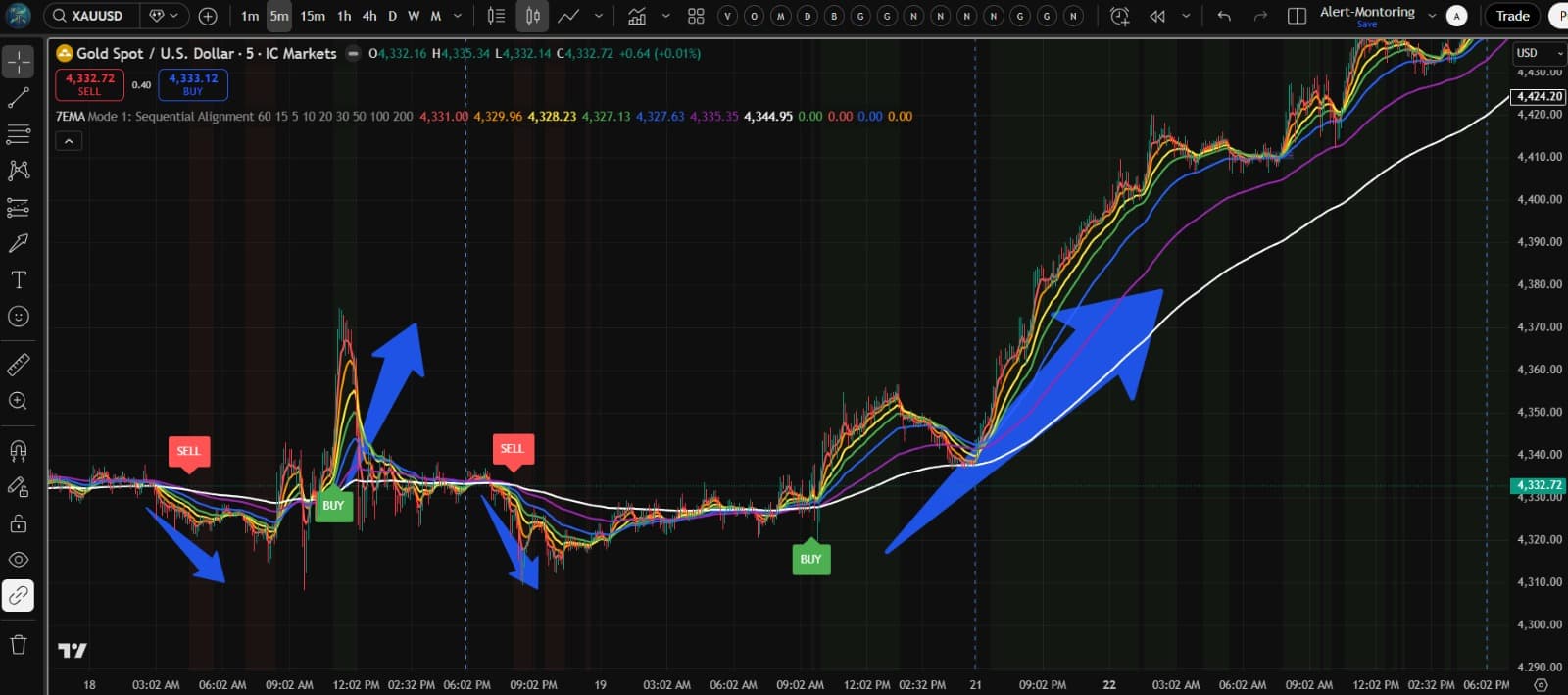The image size is (1568, 695).
Task: Open the Indicators panel
Action: 637,16
